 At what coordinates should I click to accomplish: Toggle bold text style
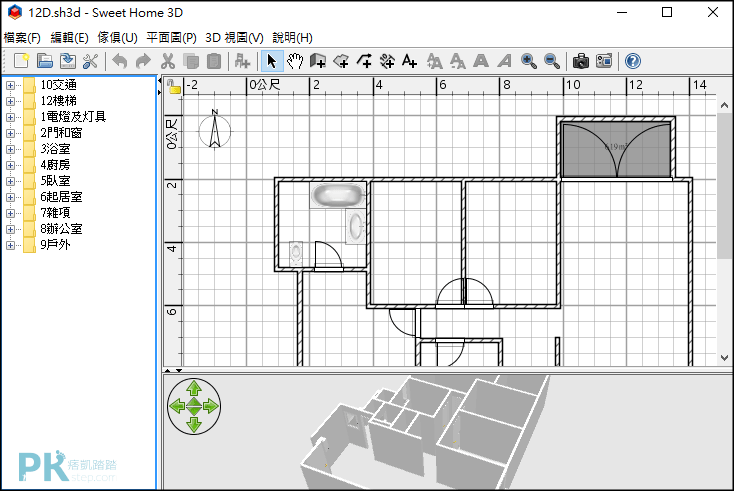coord(481,61)
